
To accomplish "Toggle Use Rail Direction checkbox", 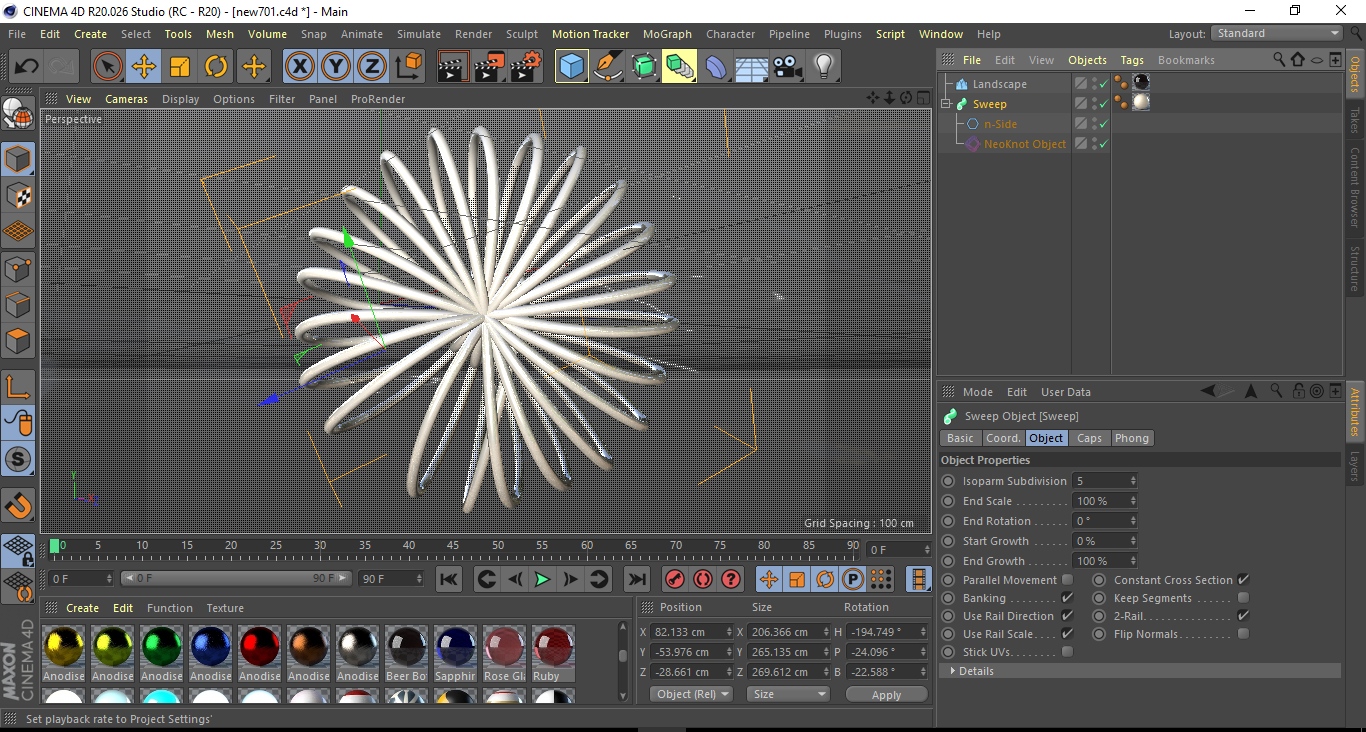I will point(1067,616).
